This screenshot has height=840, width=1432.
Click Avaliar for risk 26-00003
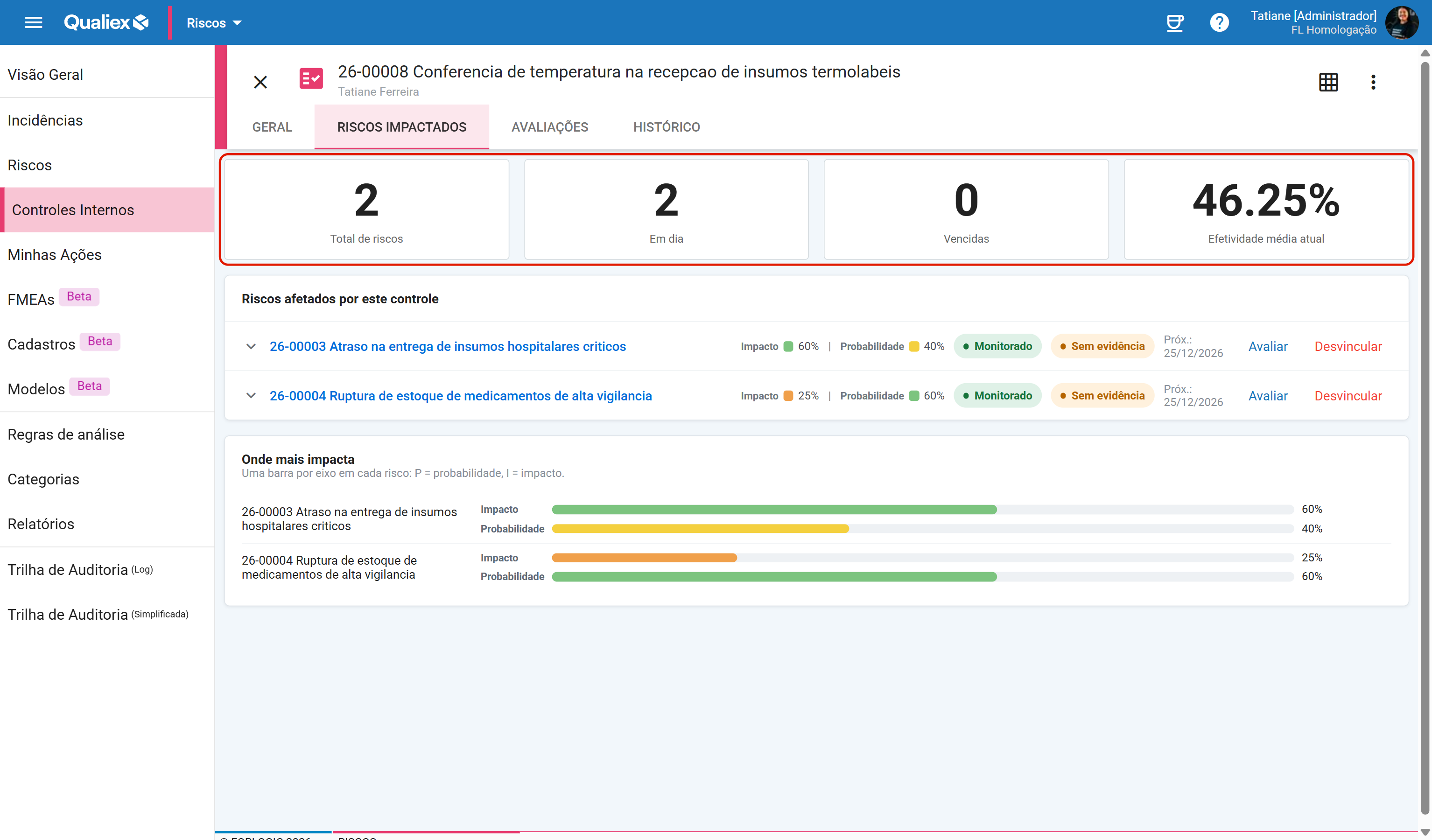pos(1268,346)
